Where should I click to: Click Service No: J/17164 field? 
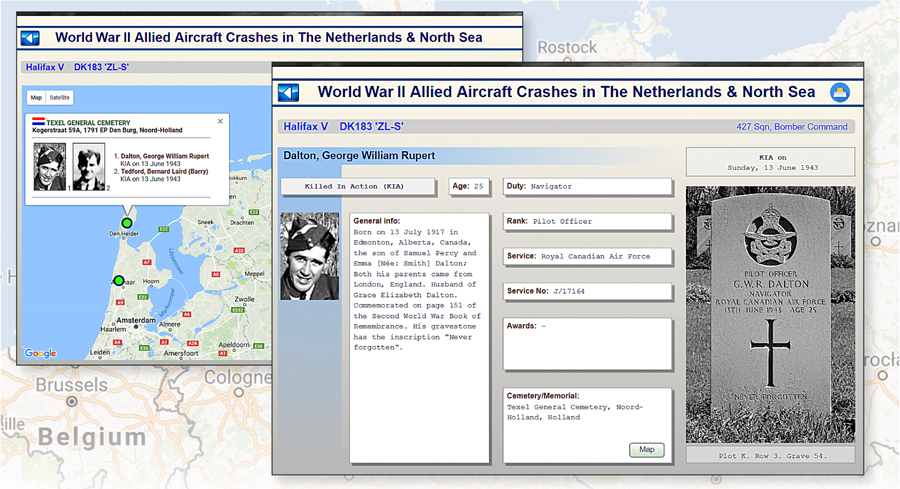587,292
